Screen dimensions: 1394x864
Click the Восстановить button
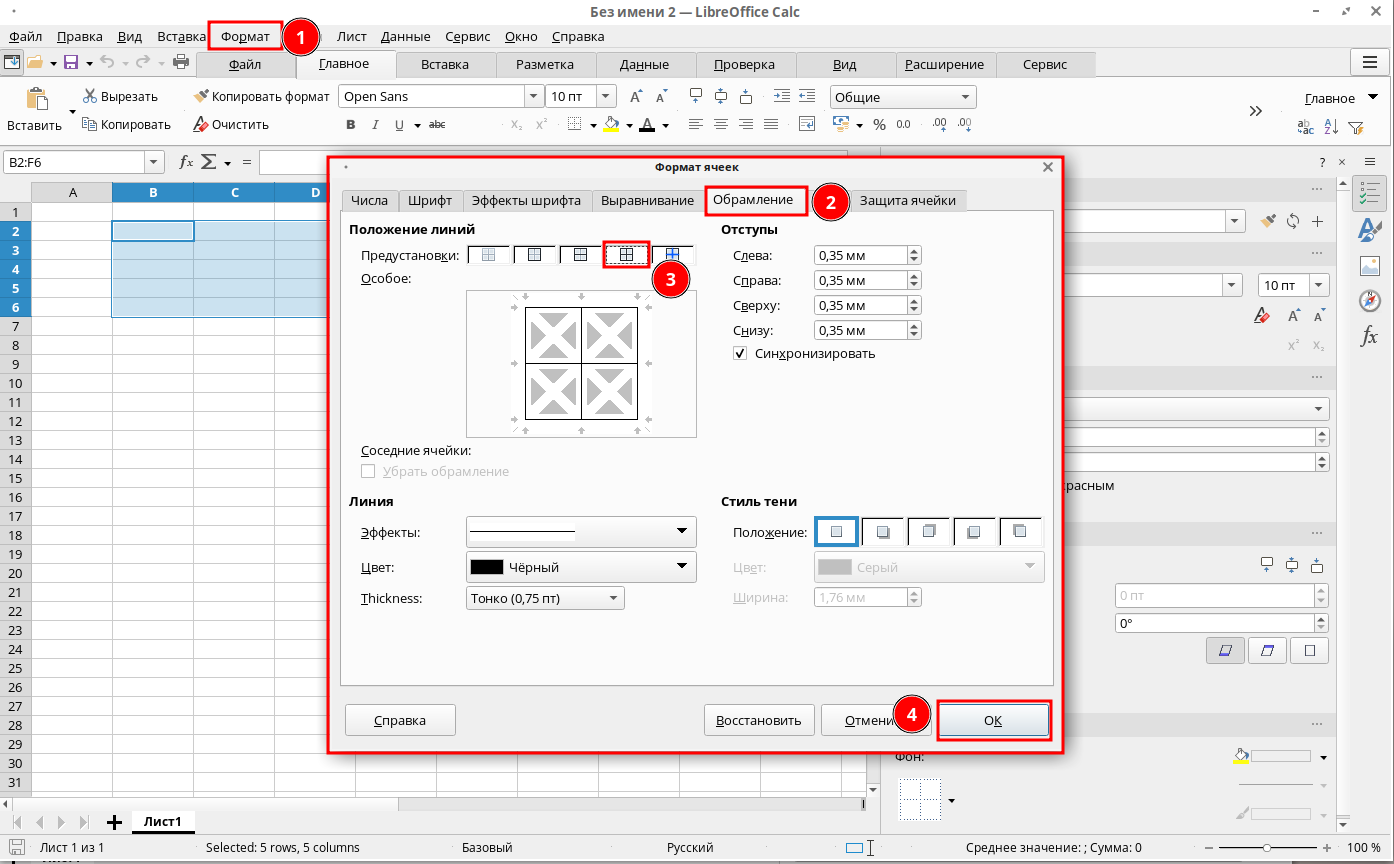coord(758,720)
